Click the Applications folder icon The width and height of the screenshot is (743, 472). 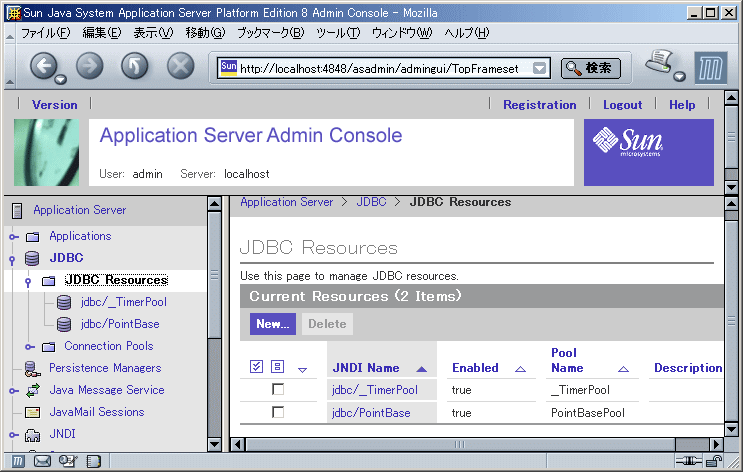[33, 236]
